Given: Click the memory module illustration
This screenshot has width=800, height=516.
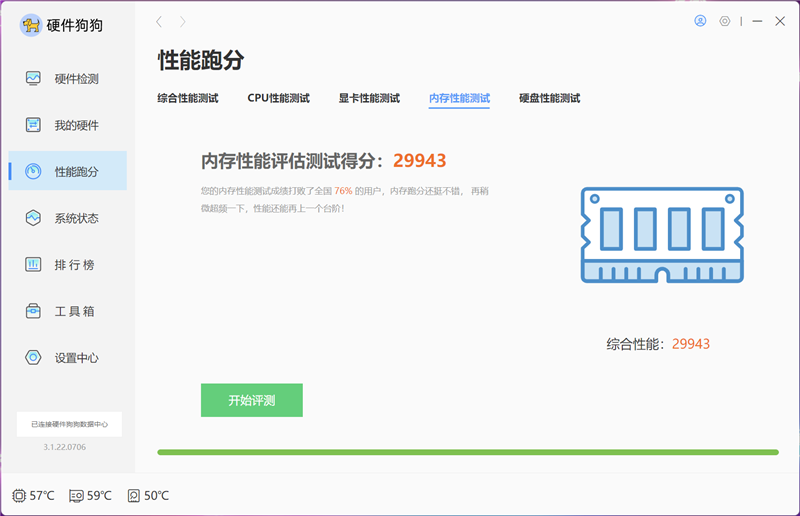Looking at the screenshot, I should coord(662,235).
